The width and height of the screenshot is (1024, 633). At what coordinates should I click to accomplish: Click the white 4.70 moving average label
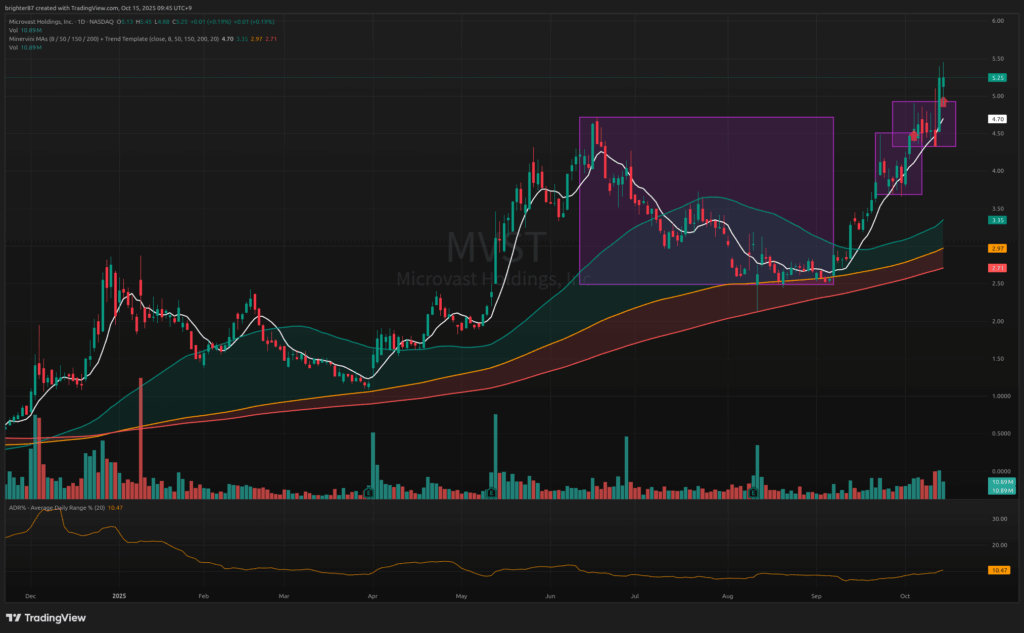point(997,119)
